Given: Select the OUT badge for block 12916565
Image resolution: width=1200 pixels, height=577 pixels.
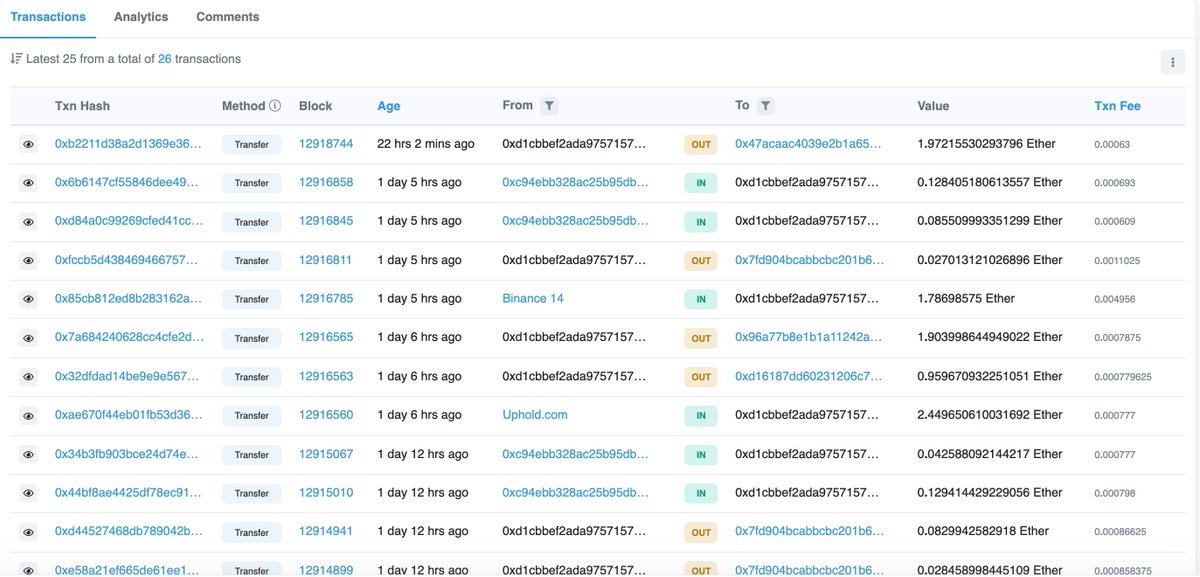Looking at the screenshot, I should [701, 338].
